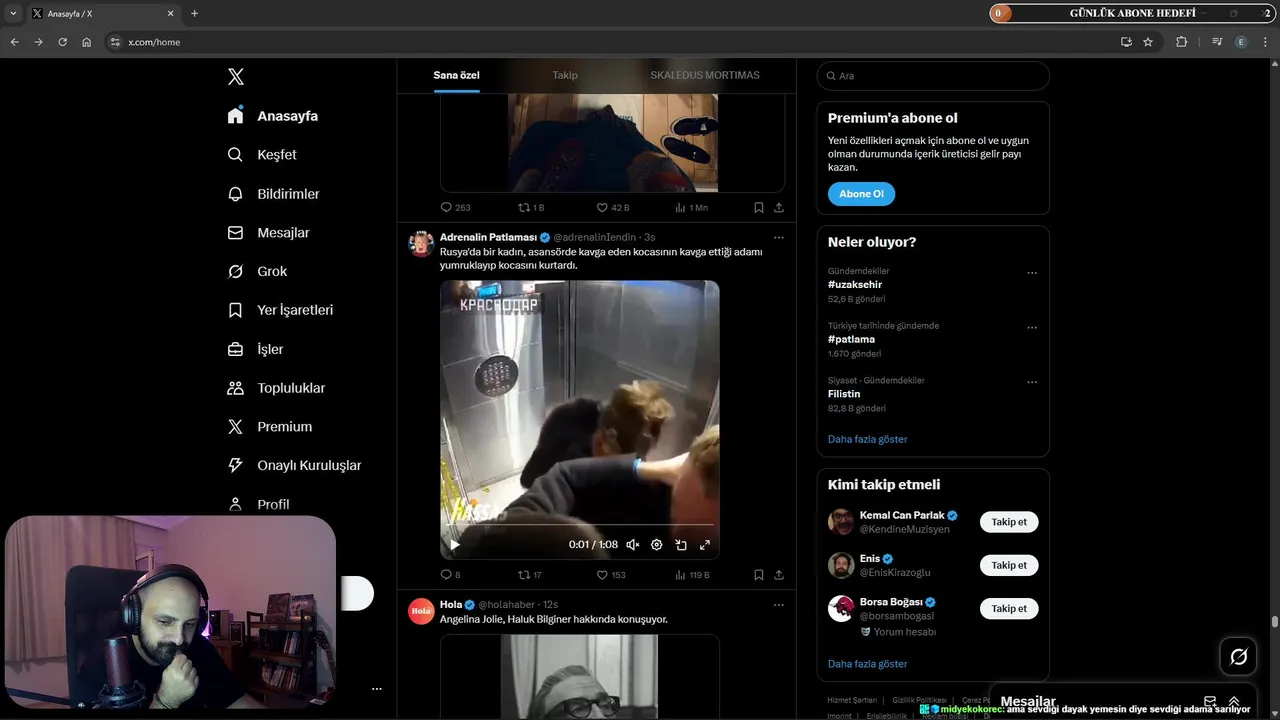Compose new message in Mesajlar drawer
Viewport: 1280px width, 720px height.
(1210, 702)
